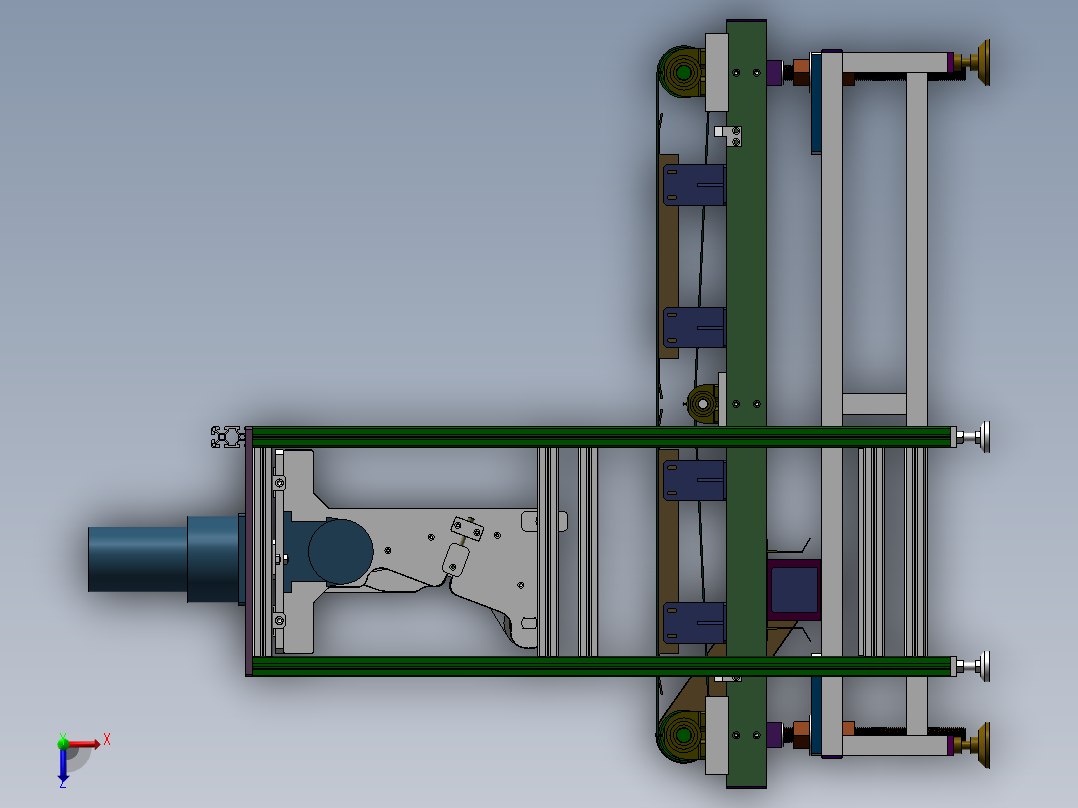Select the purple-framed square box

click(794, 590)
